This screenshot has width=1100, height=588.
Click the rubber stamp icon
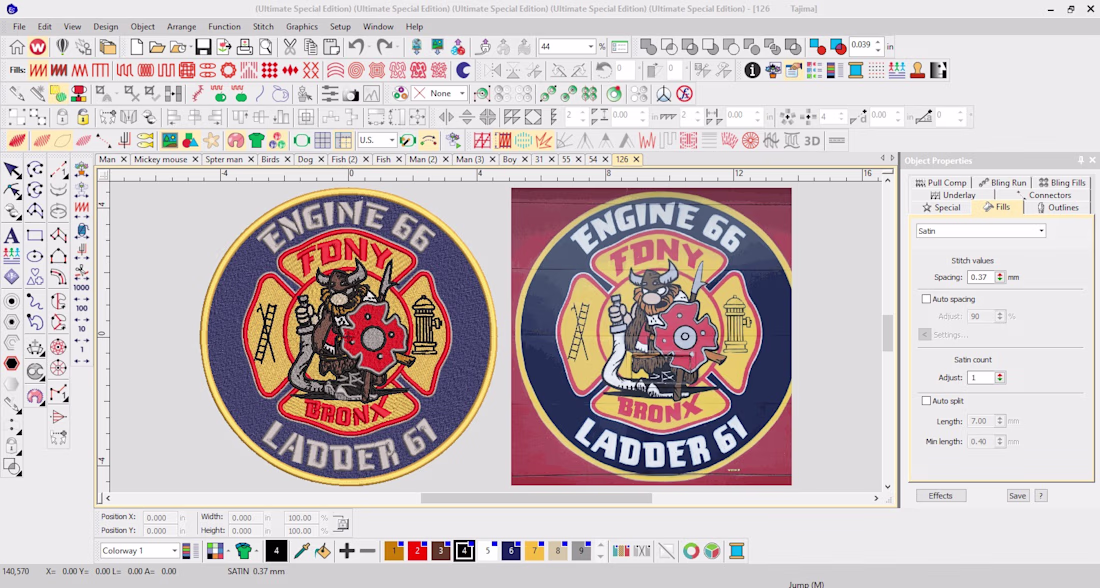coord(918,70)
